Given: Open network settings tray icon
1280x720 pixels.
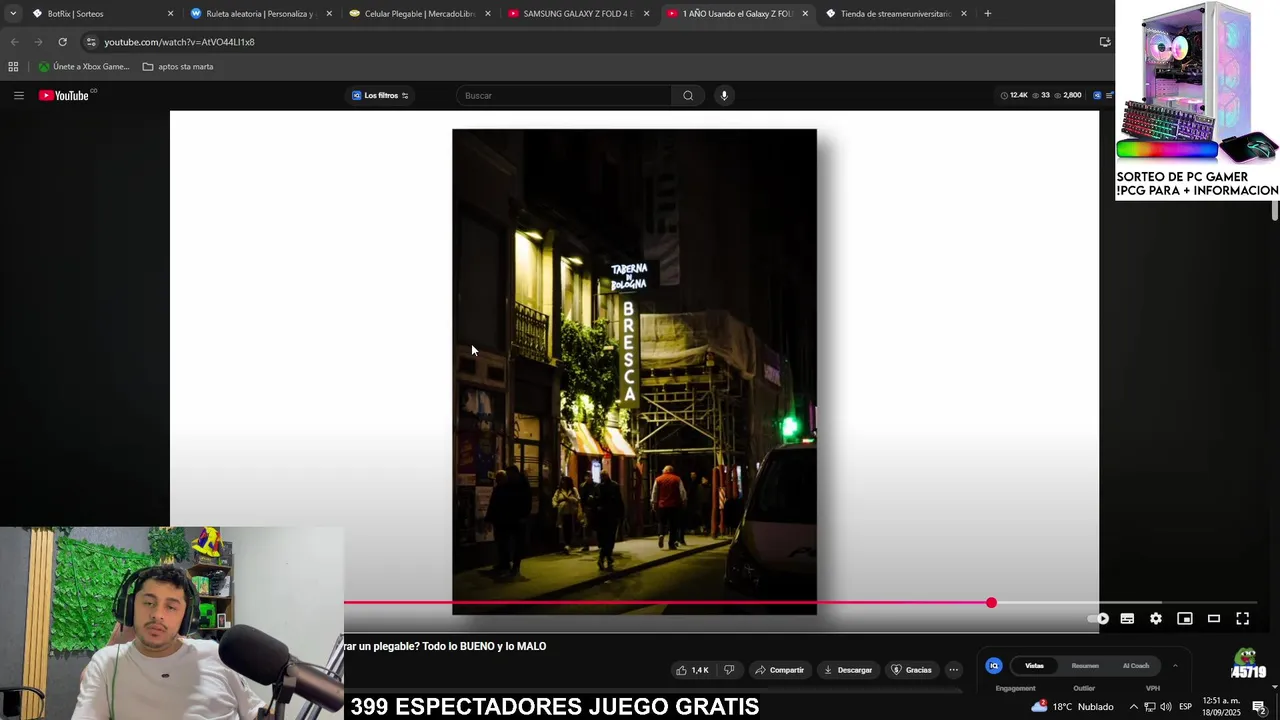Looking at the screenshot, I should tap(1150, 707).
